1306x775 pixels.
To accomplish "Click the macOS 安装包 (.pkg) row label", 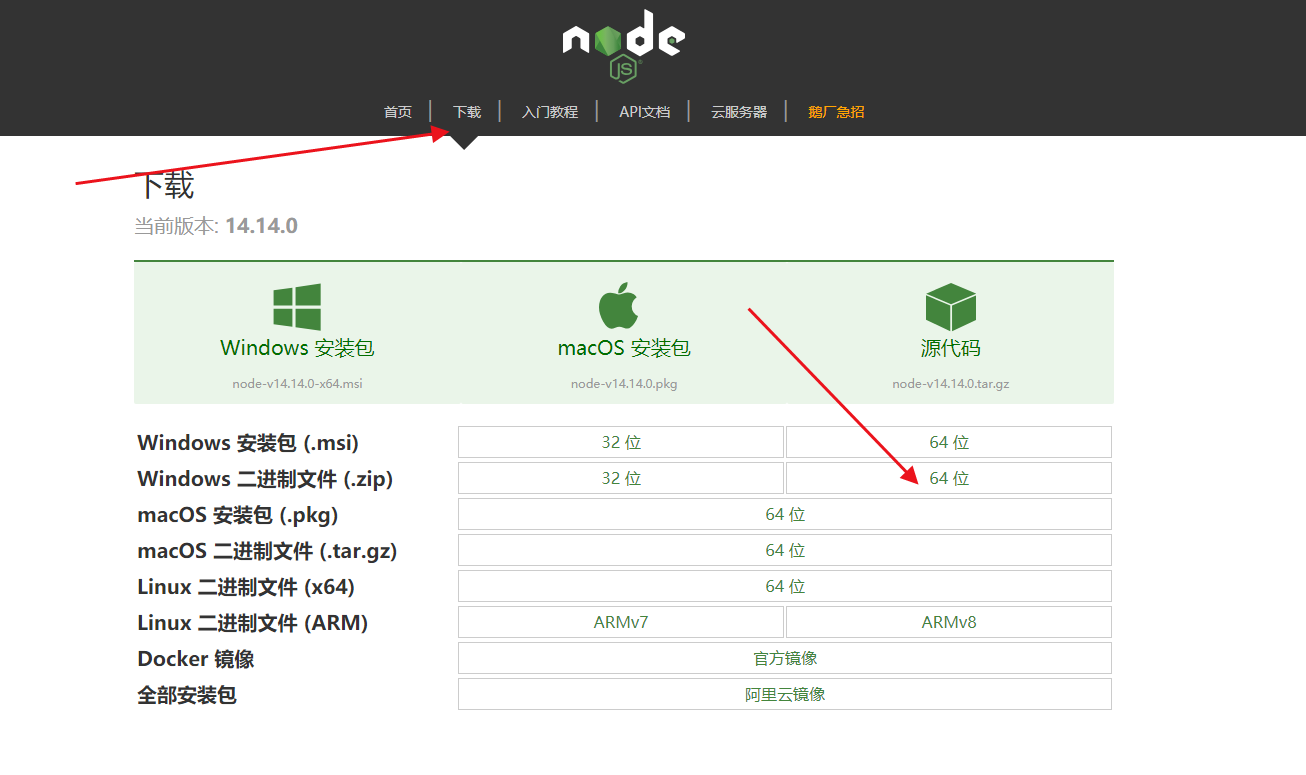I will (x=238, y=515).
